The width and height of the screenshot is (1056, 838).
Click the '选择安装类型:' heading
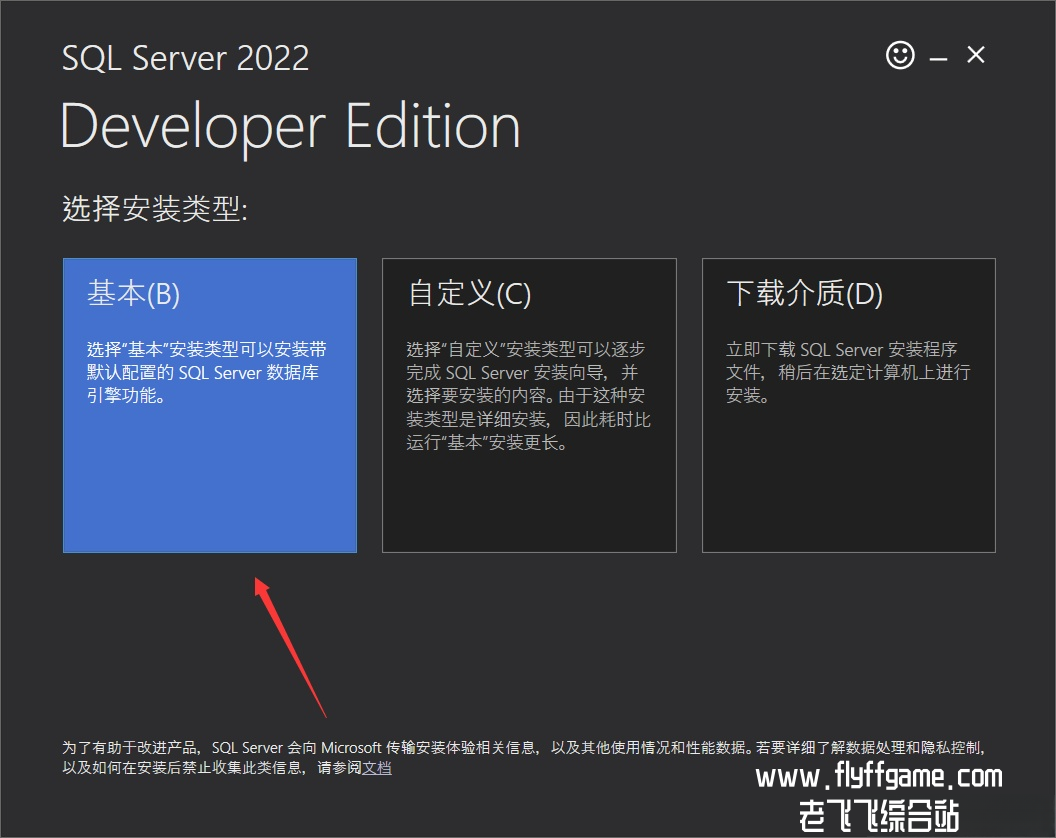pos(155,208)
